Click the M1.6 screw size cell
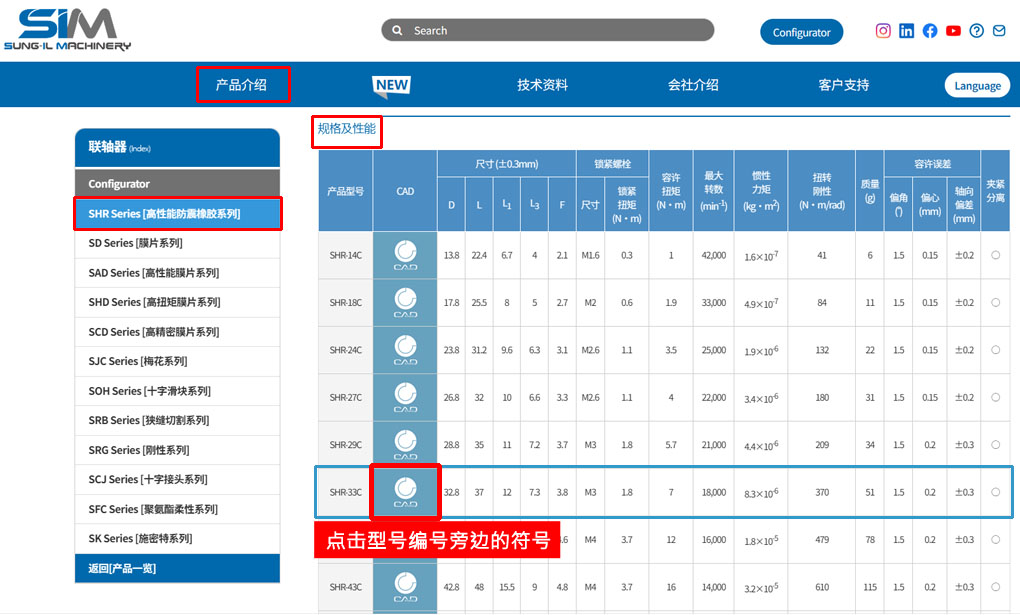This screenshot has width=1020, height=615. [x=590, y=255]
